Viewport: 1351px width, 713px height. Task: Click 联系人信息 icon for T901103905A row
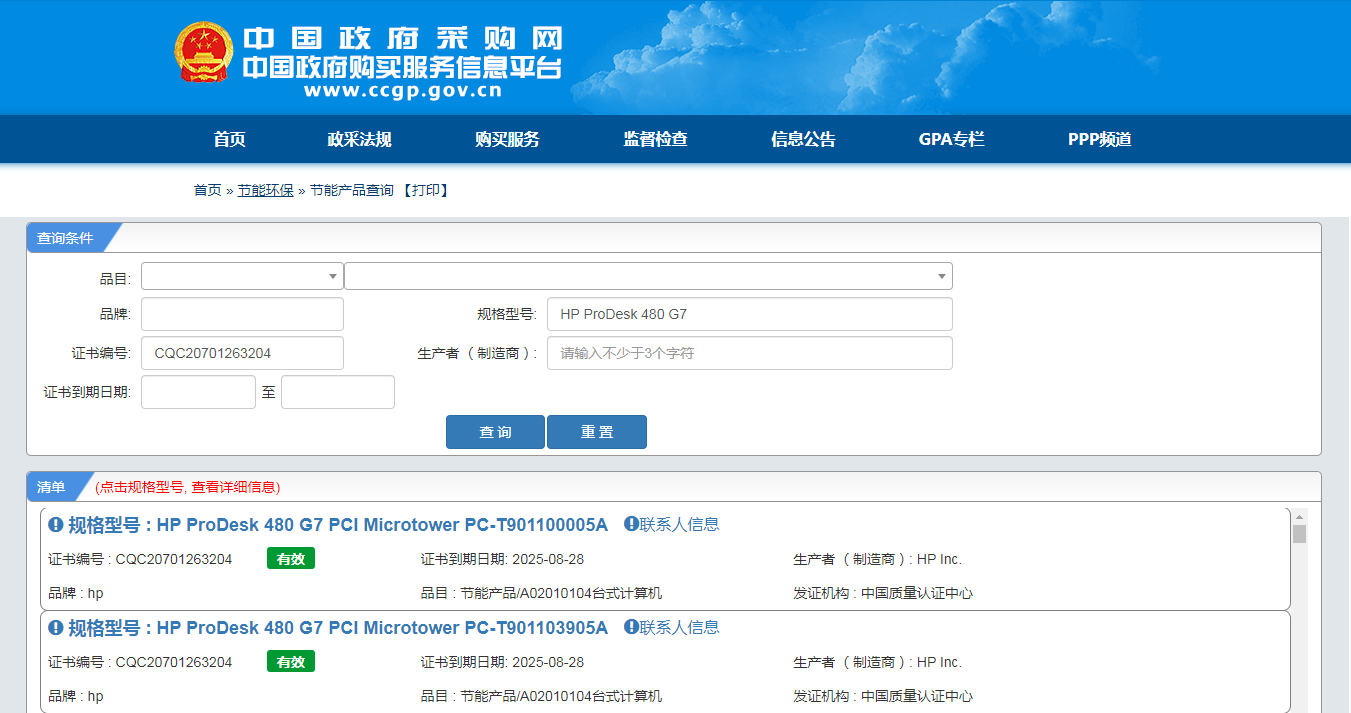click(631, 627)
